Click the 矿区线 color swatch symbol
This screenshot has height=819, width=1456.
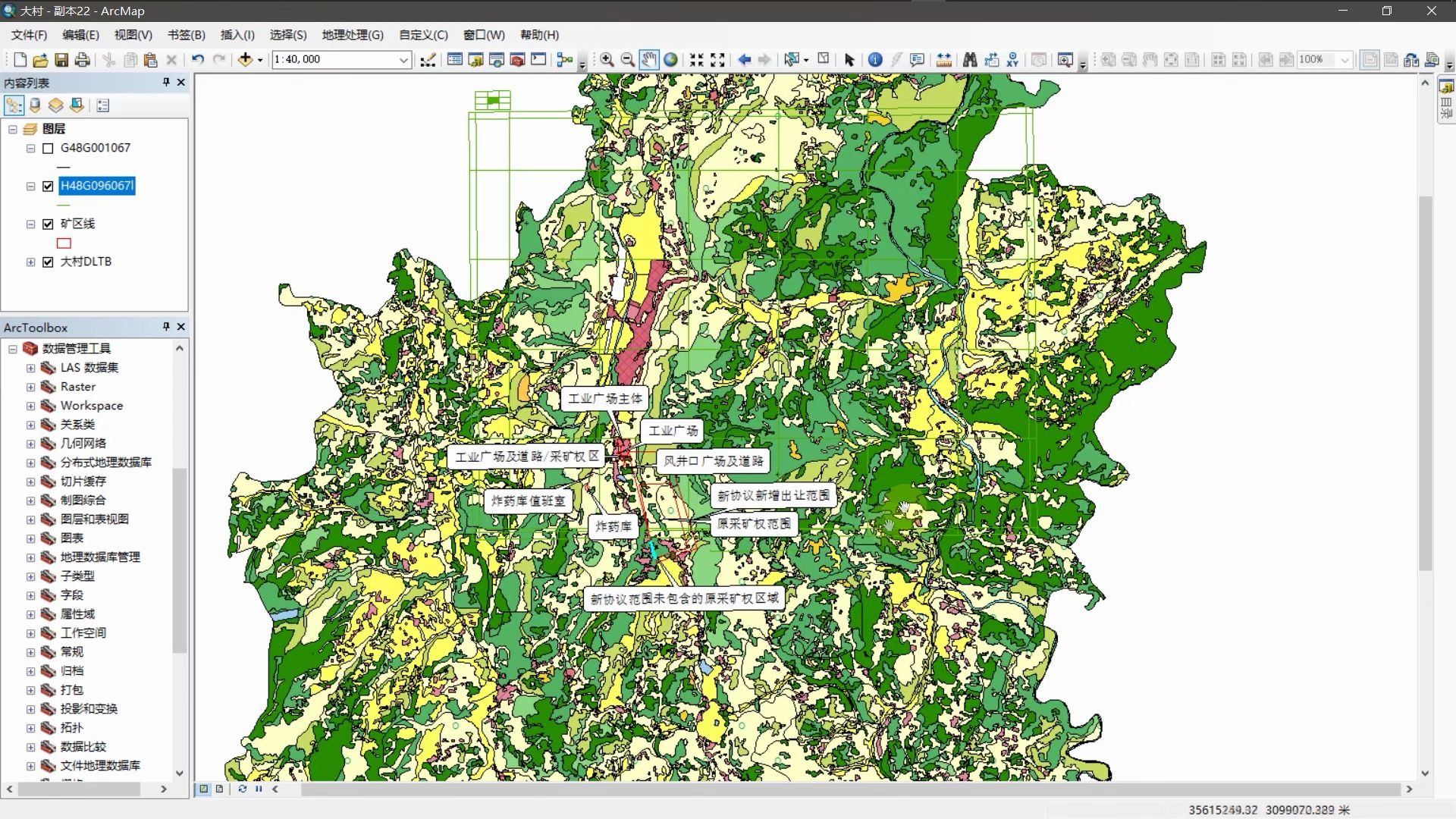point(64,243)
